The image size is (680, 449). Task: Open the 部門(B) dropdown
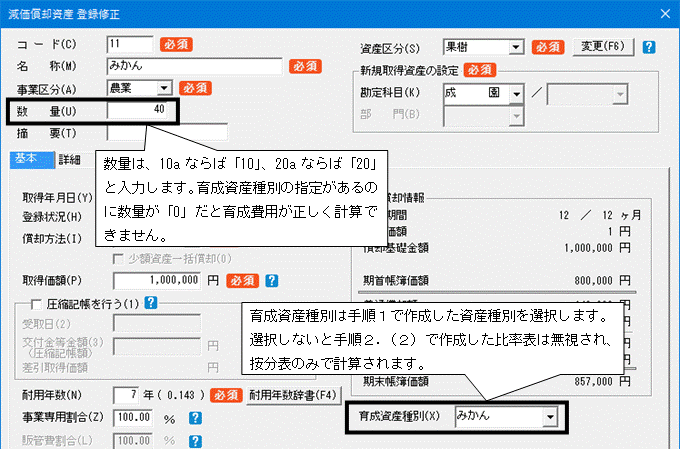click(484, 116)
